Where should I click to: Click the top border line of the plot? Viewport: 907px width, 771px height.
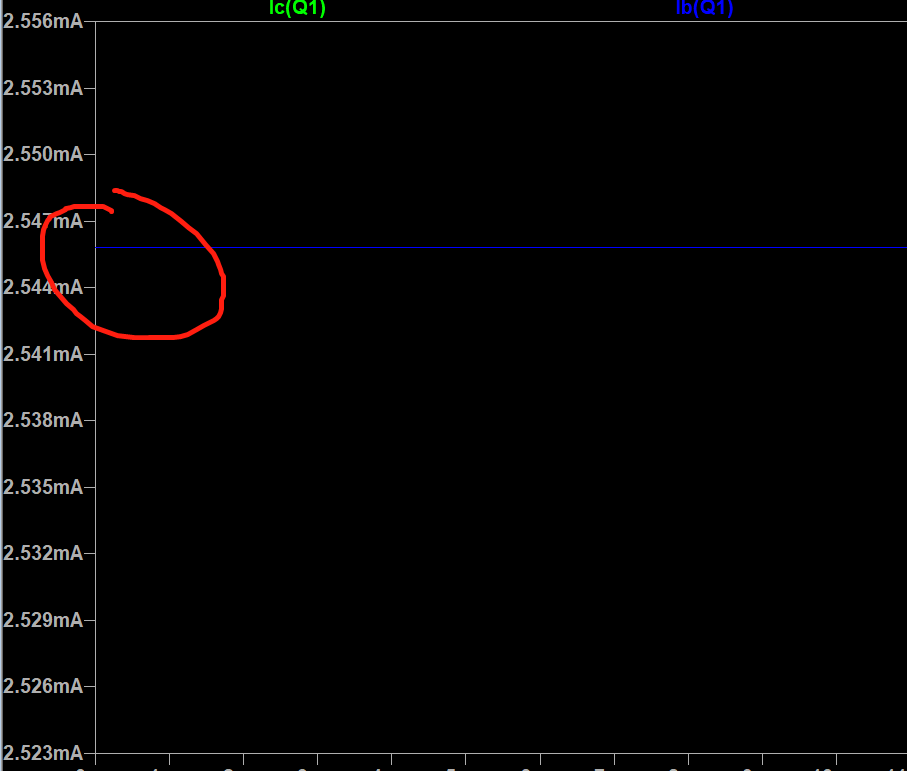point(500,20)
